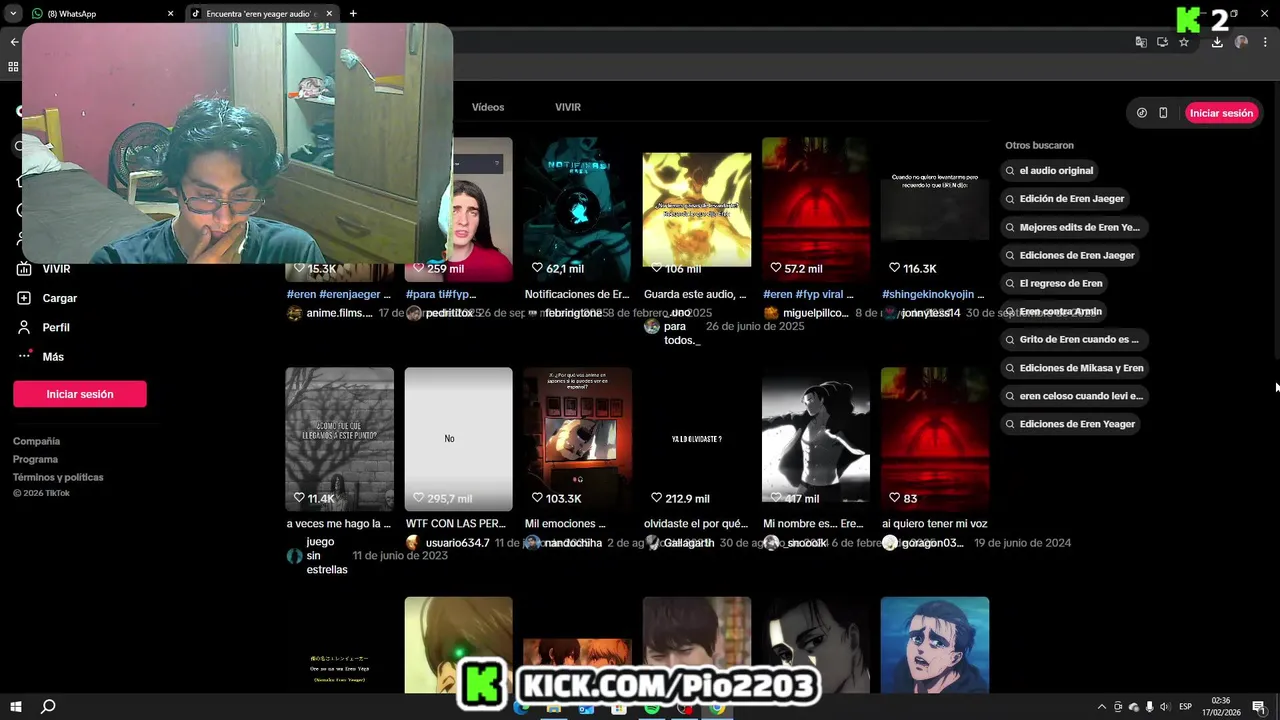The width and height of the screenshot is (1280, 720).
Task: Show hidden system tray icons chevron
Action: point(1102,707)
